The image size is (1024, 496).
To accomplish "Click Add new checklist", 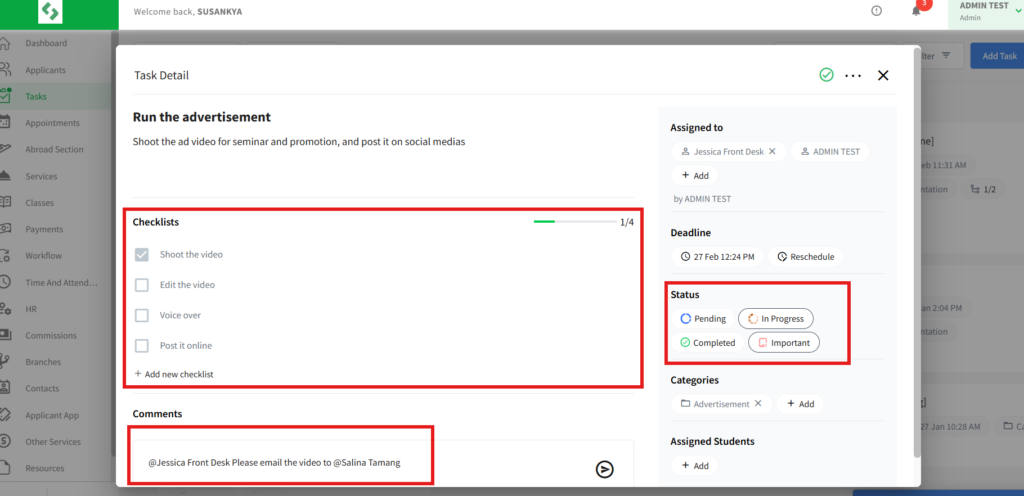I will pos(174,374).
